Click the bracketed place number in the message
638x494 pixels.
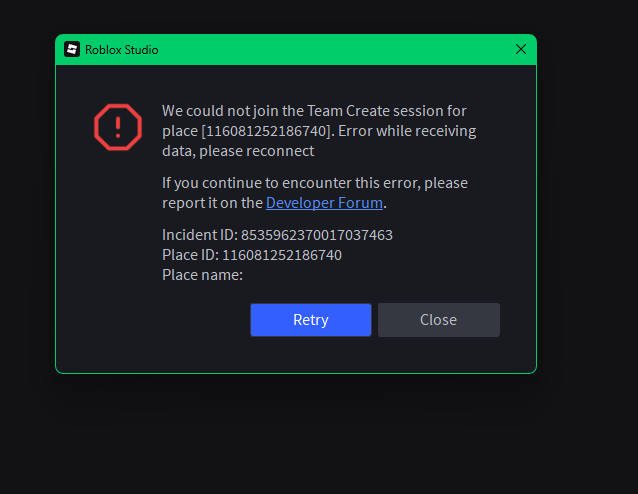click(266, 131)
